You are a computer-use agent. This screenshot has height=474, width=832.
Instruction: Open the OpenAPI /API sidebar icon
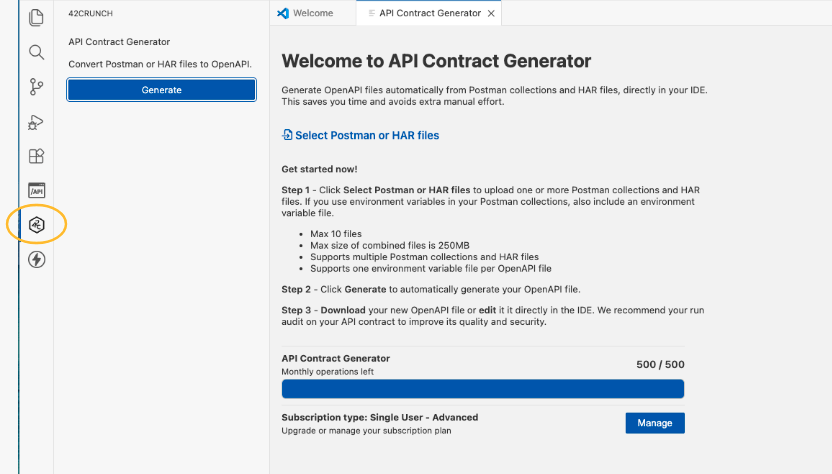(36, 190)
